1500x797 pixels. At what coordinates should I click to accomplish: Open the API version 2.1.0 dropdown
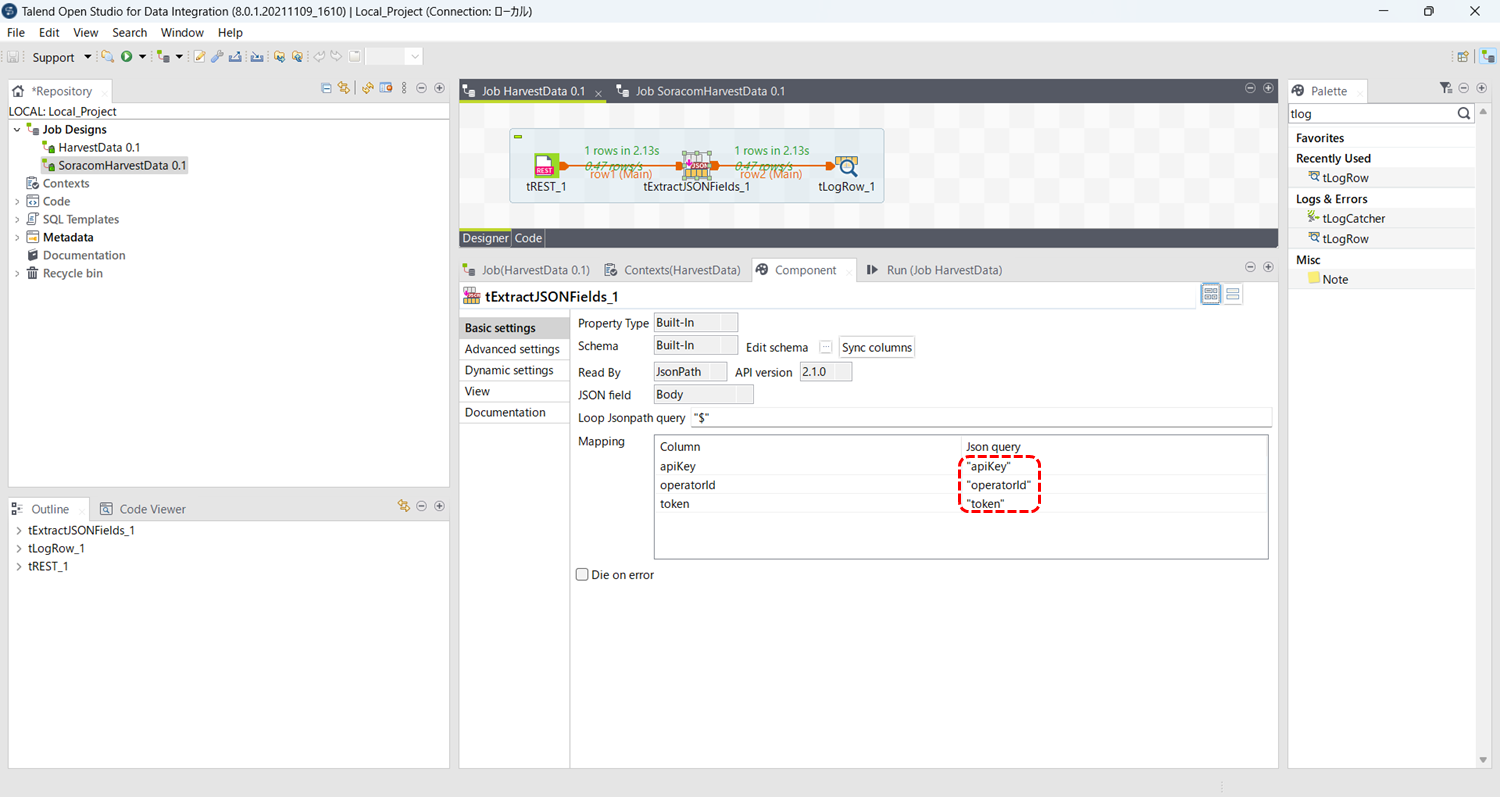click(826, 372)
